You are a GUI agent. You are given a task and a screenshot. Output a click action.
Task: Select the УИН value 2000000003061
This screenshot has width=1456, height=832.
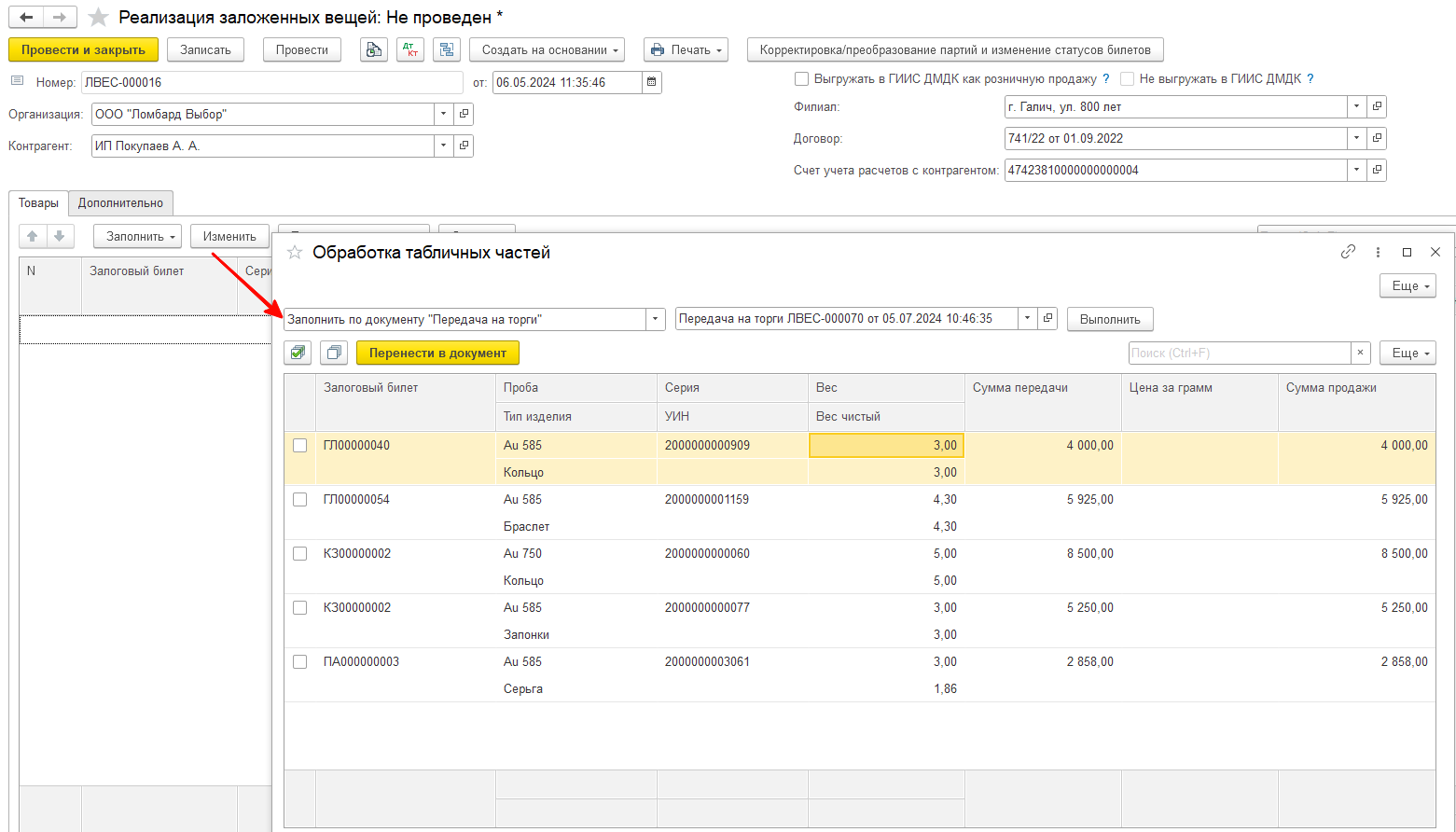click(x=707, y=661)
